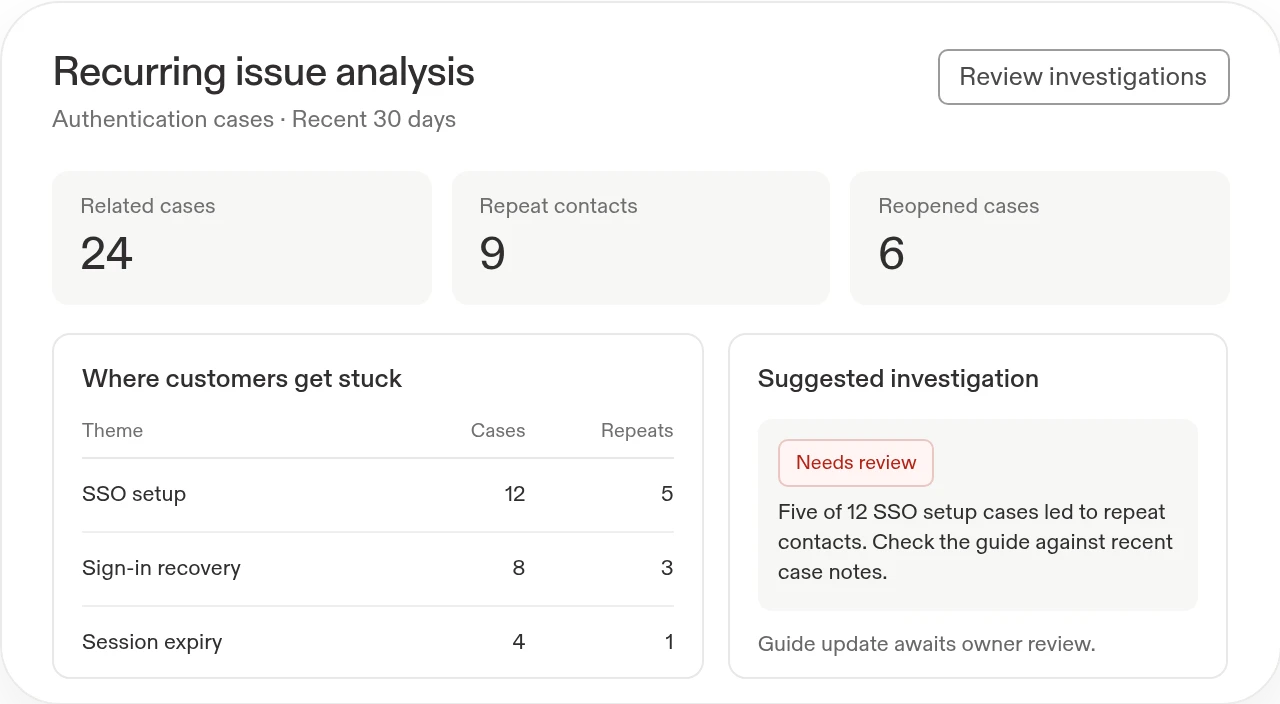The width and height of the screenshot is (1280, 704).
Task: Open the Repeat contacts stat card
Action: tap(641, 238)
